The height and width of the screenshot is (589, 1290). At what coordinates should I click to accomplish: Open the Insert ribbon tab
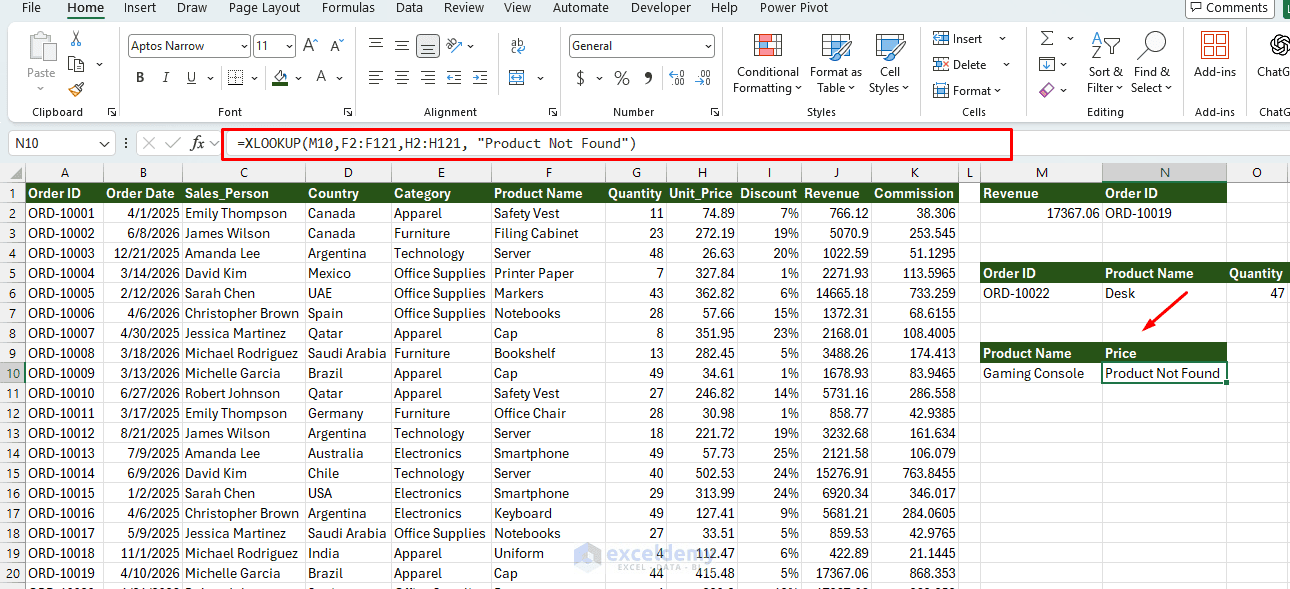tap(140, 8)
